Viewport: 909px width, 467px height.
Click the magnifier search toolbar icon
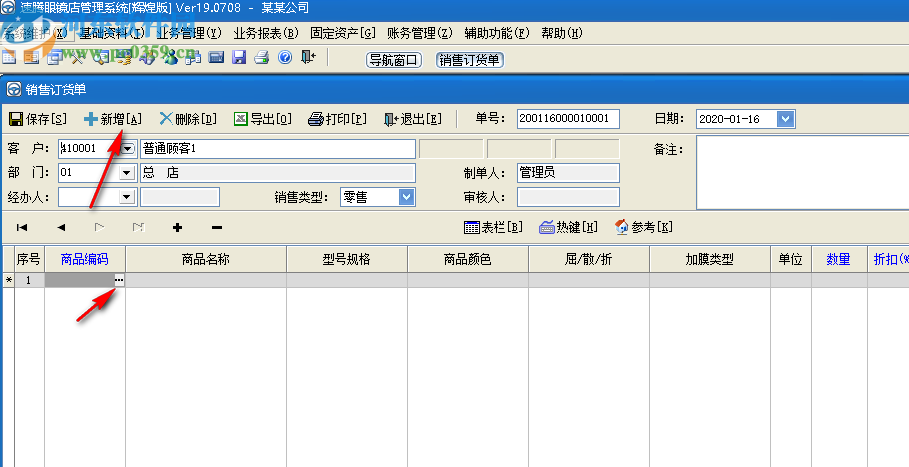click(x=101, y=57)
